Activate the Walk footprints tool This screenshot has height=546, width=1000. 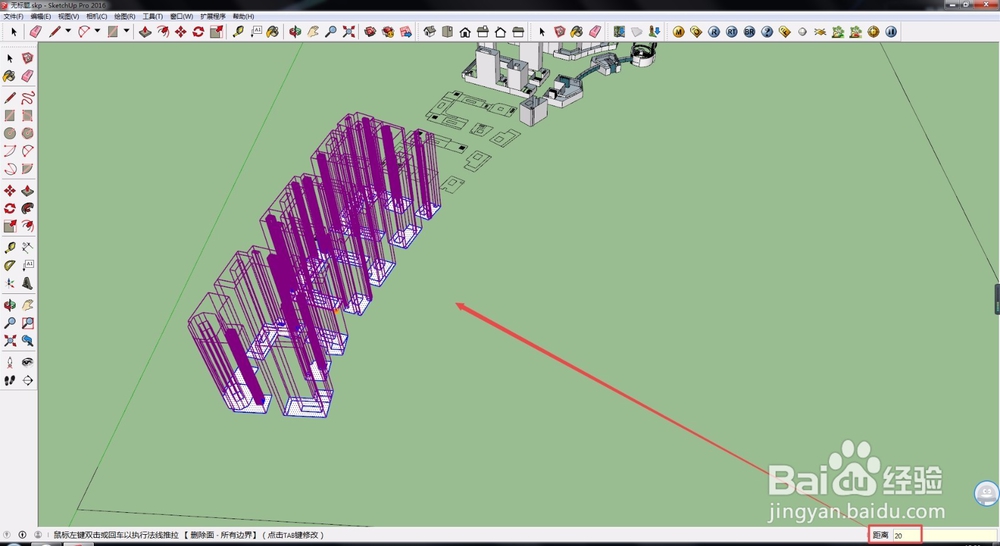click(x=10, y=381)
